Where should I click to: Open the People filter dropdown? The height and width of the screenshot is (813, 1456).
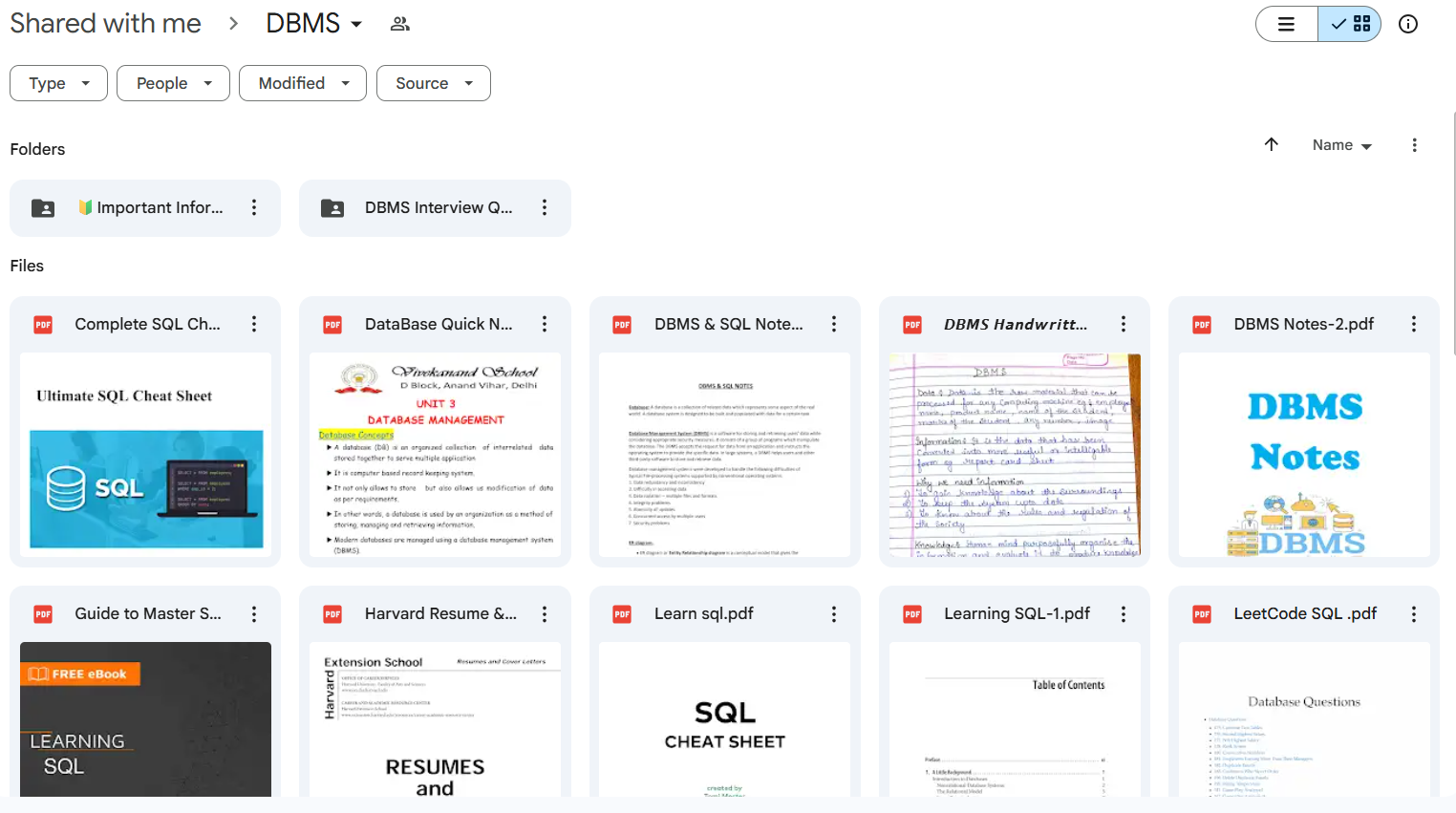point(173,83)
